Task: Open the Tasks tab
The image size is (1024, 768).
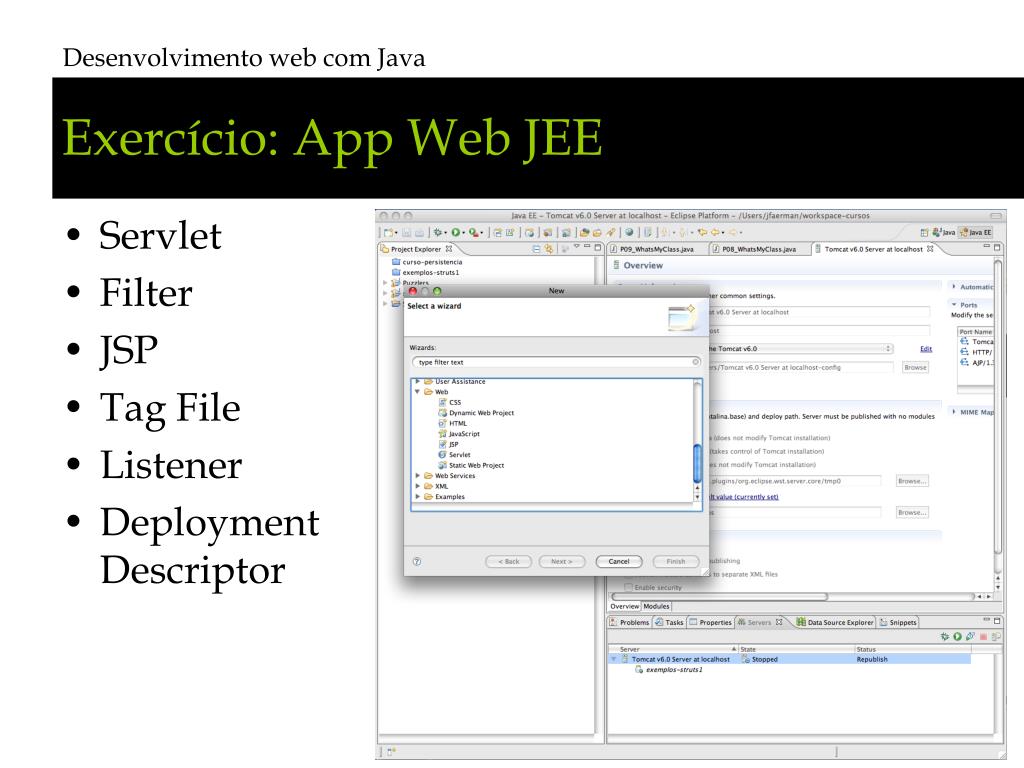Action: point(669,622)
